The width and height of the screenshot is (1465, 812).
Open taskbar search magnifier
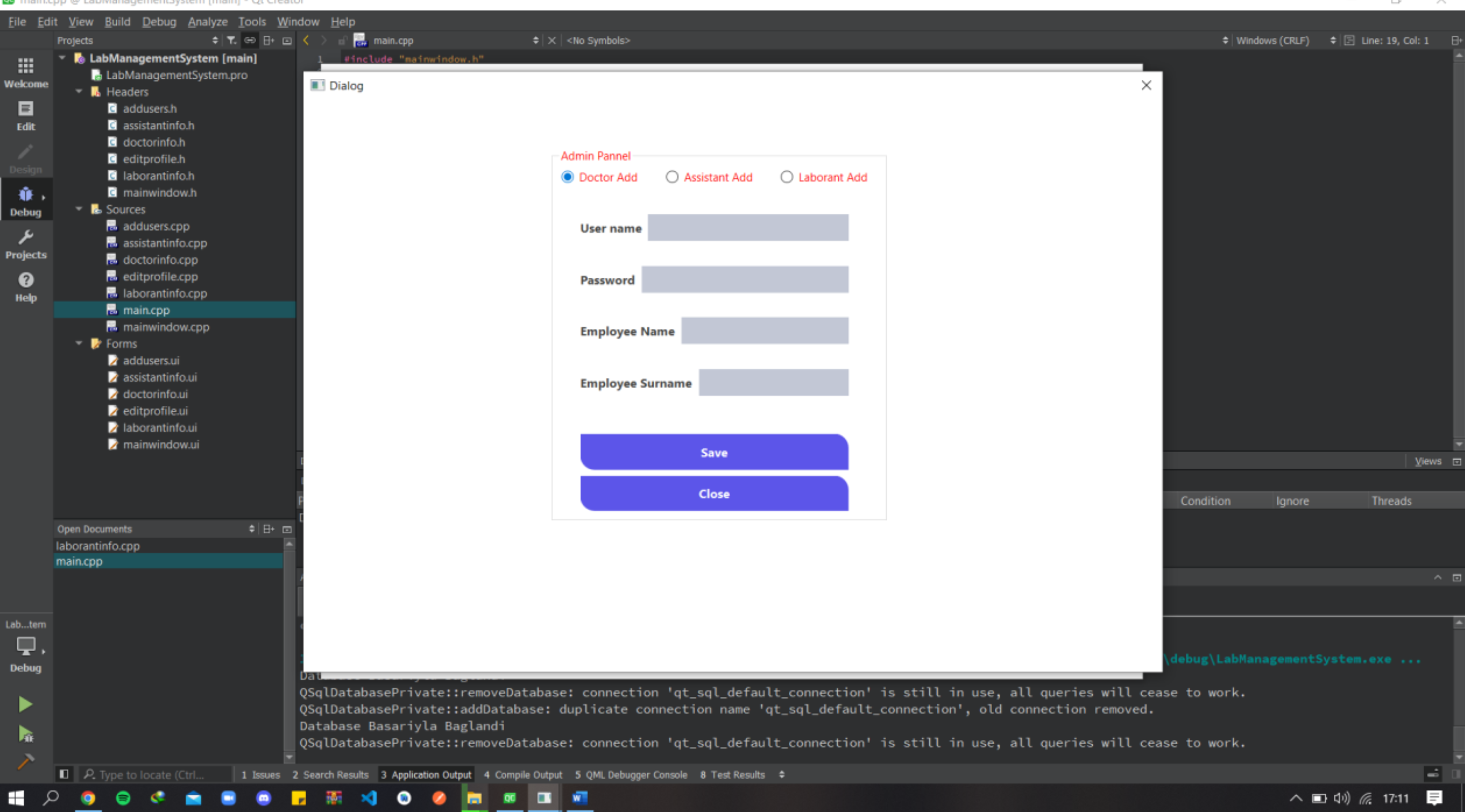click(51, 798)
